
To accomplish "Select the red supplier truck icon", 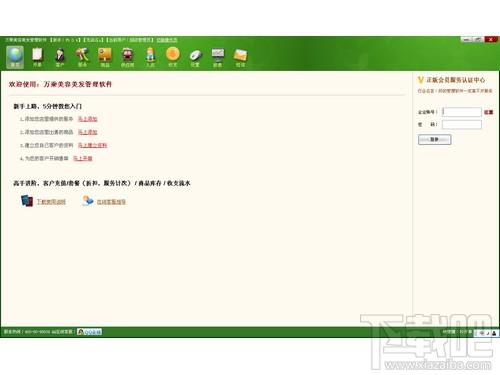I will click(127, 57).
